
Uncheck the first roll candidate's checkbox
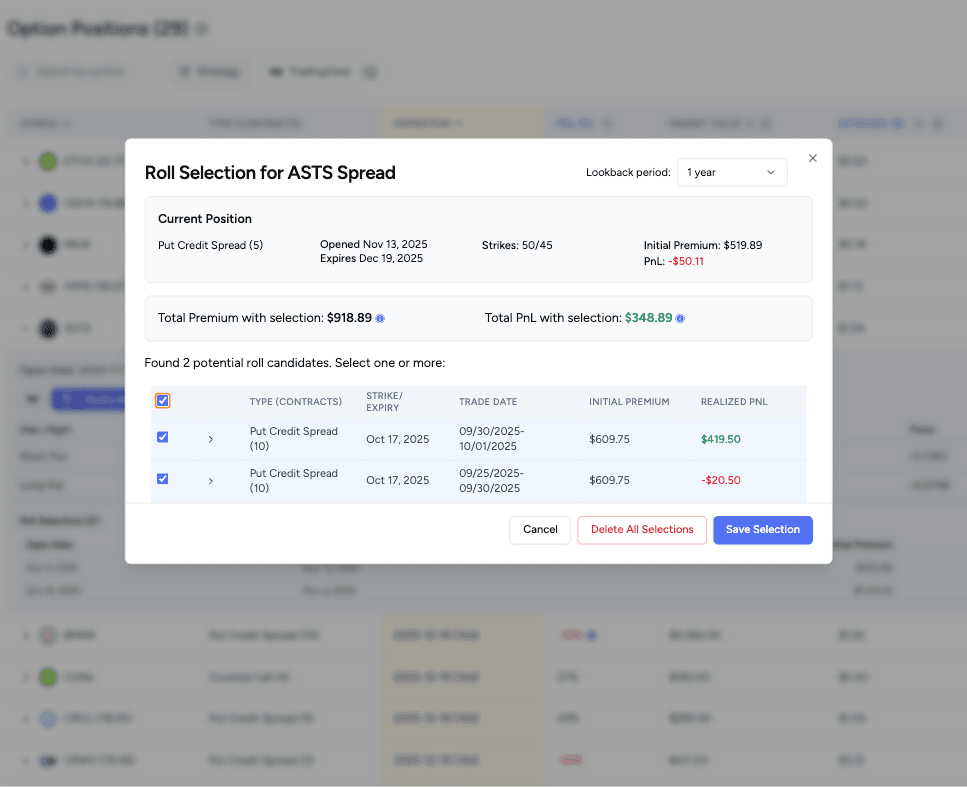(x=163, y=437)
